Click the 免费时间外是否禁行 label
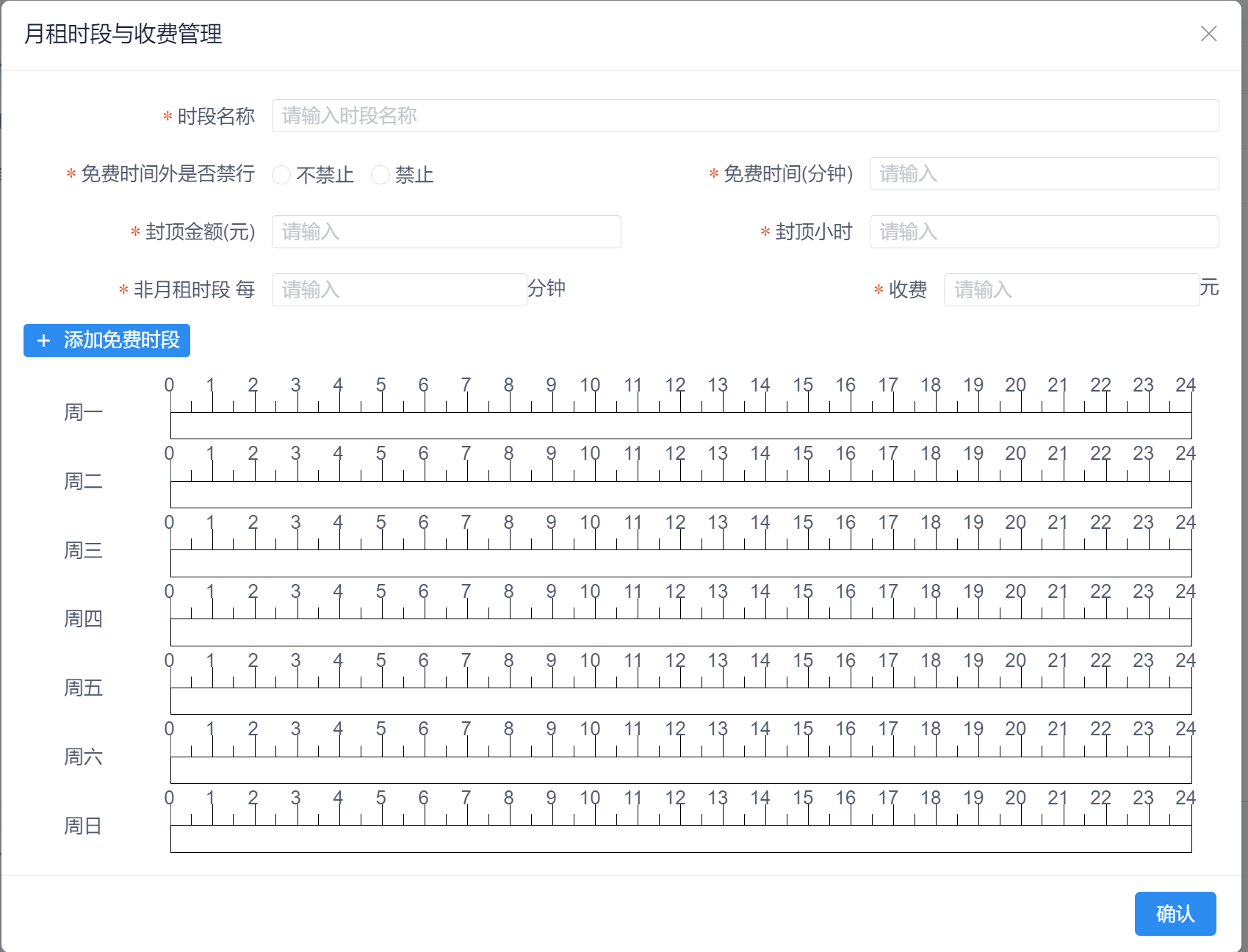This screenshot has height=952, width=1248. (167, 174)
